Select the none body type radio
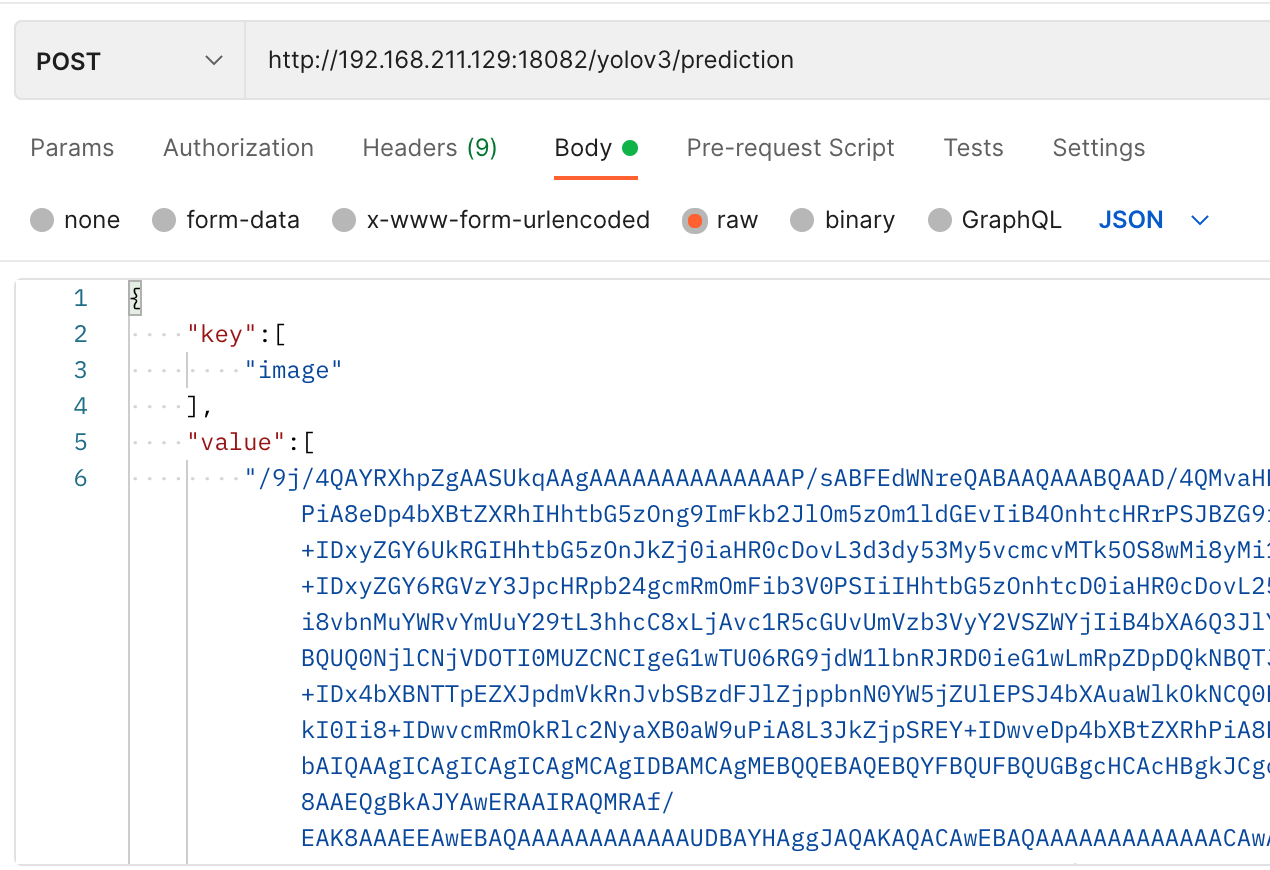 (x=42, y=220)
